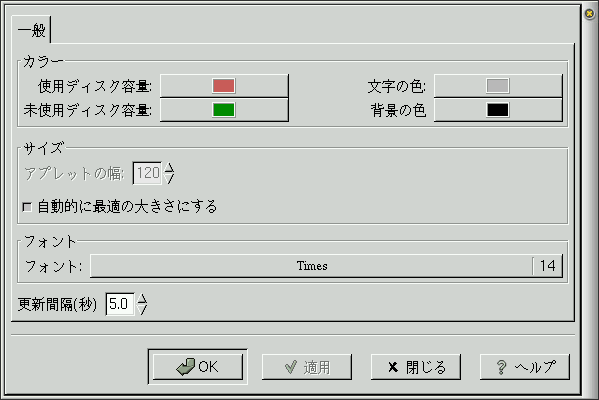Pick the black 背景の色 color swatch

(x=498, y=110)
